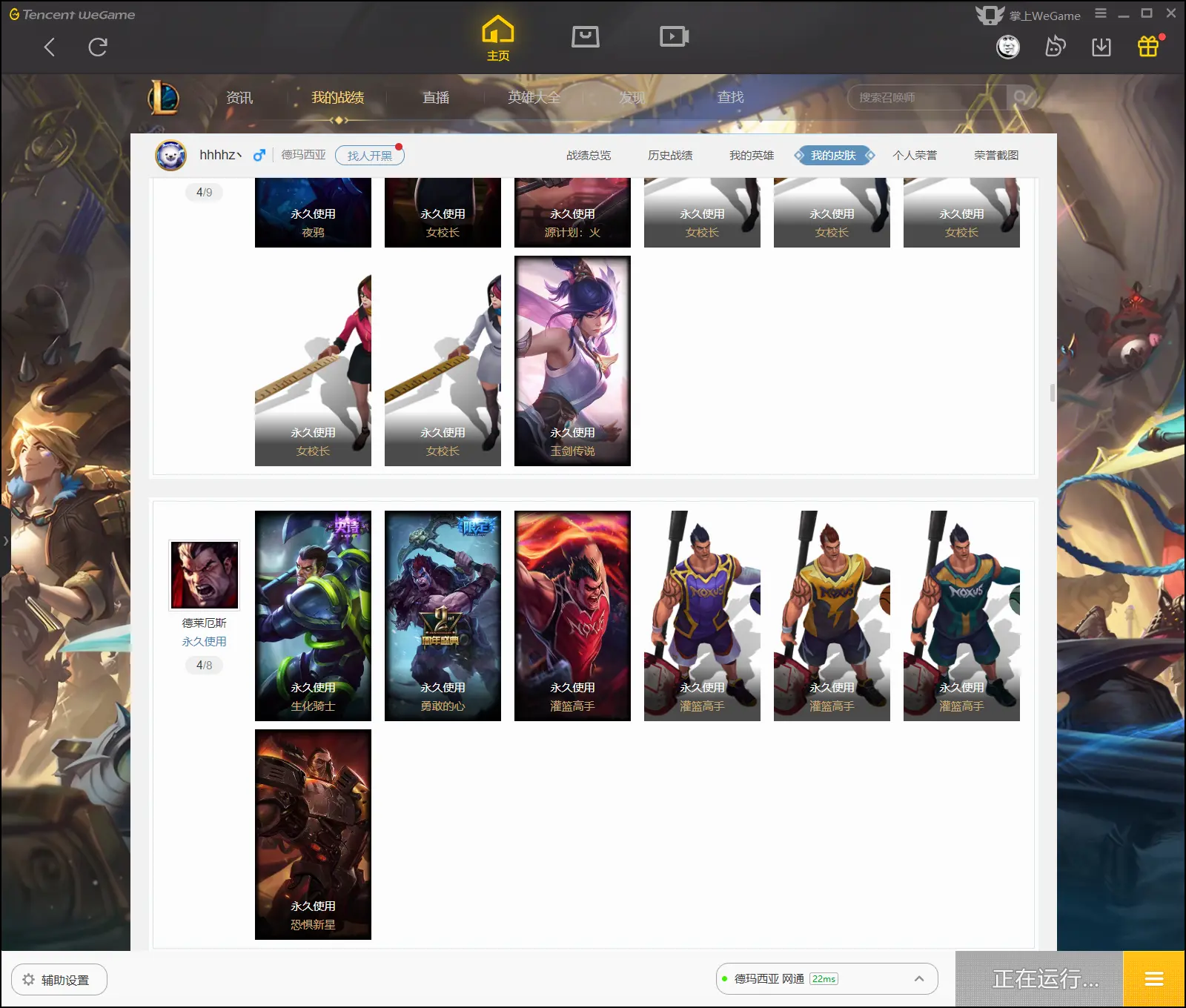Open the pink jacket 女校长 chroma card
The height and width of the screenshot is (1008, 1186).
click(313, 361)
